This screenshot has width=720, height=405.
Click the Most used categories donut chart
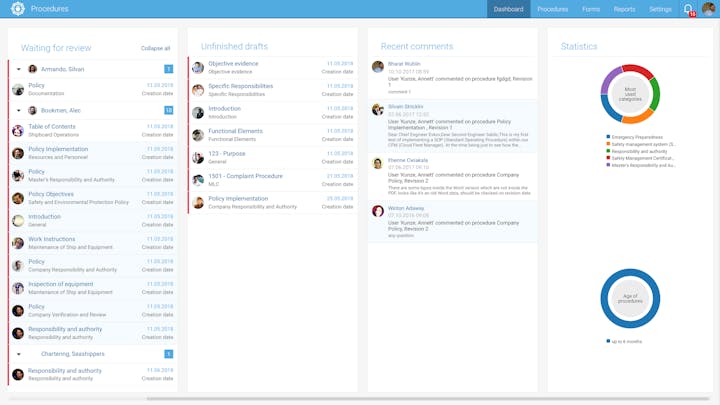pos(630,94)
